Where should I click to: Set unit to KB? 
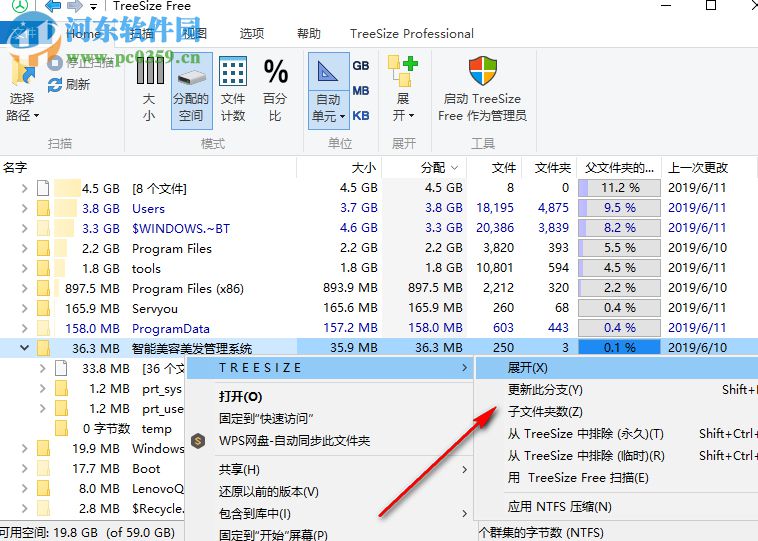pyautogui.click(x=361, y=116)
